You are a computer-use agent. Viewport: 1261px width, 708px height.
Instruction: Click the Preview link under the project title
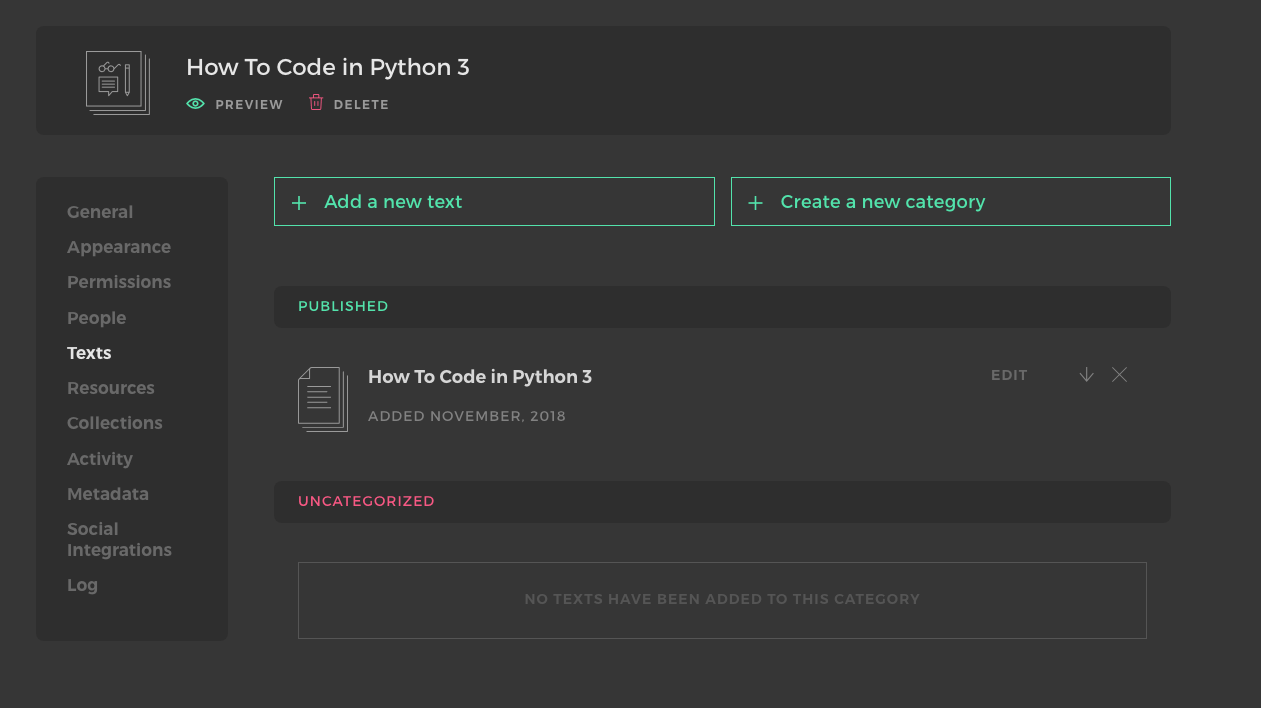click(235, 104)
